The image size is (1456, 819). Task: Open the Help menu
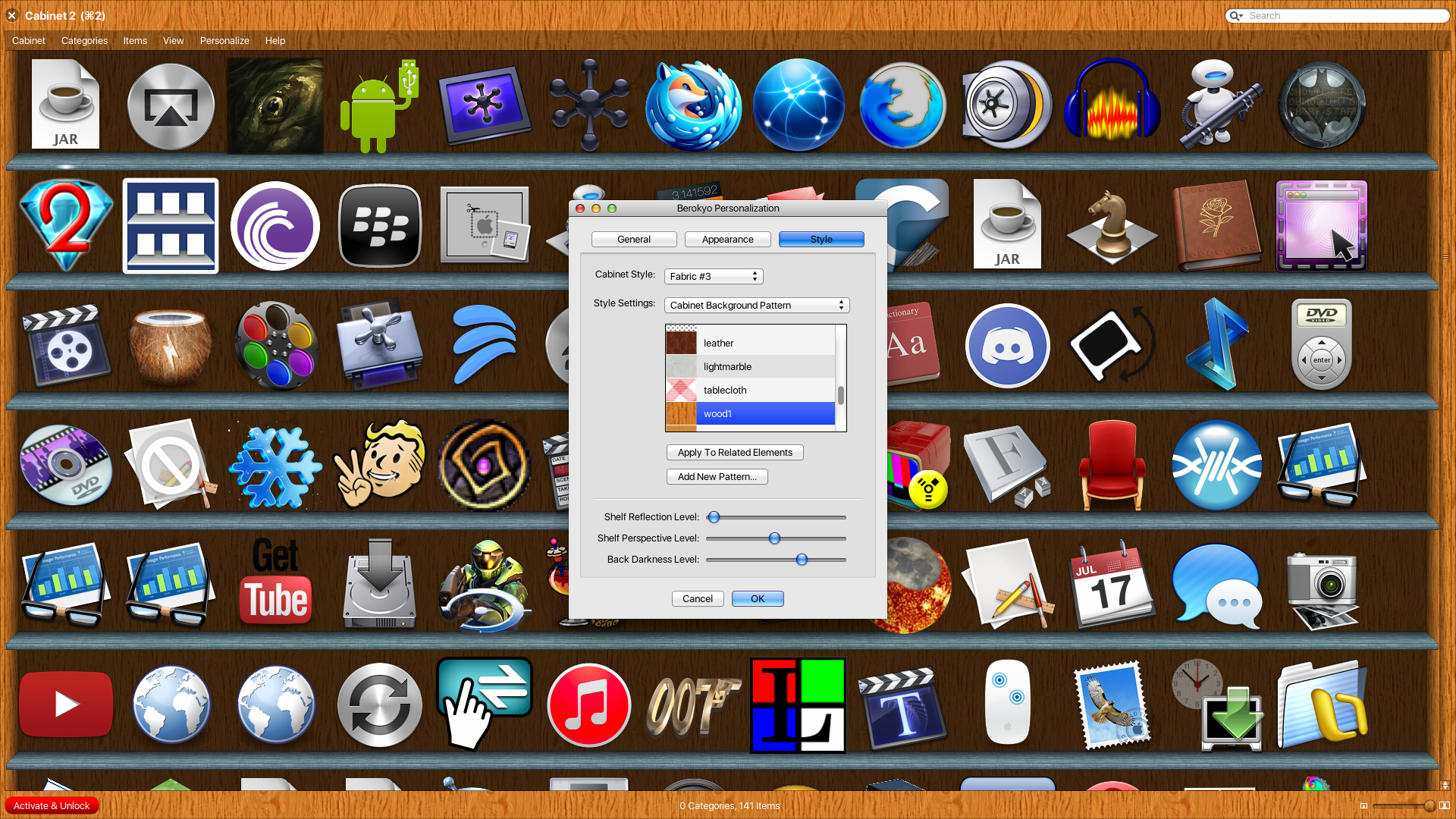coord(275,41)
